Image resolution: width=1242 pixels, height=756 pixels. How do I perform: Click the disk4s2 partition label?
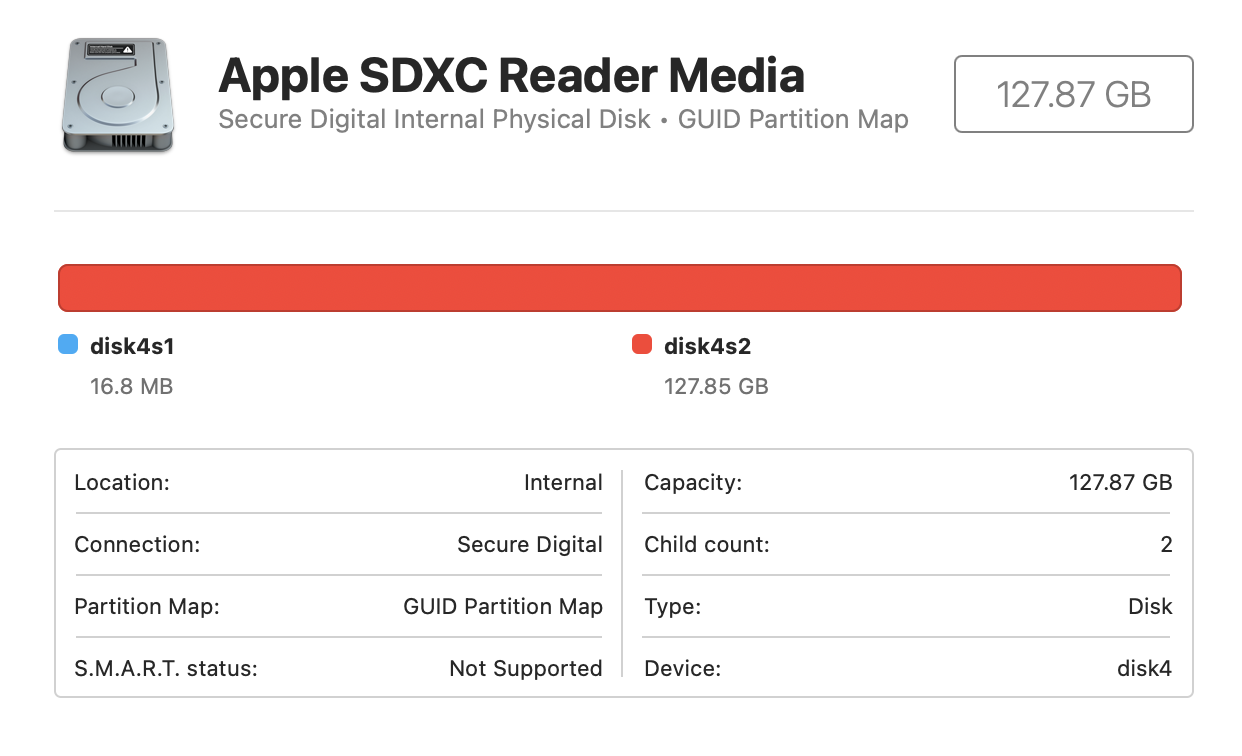coord(707,346)
